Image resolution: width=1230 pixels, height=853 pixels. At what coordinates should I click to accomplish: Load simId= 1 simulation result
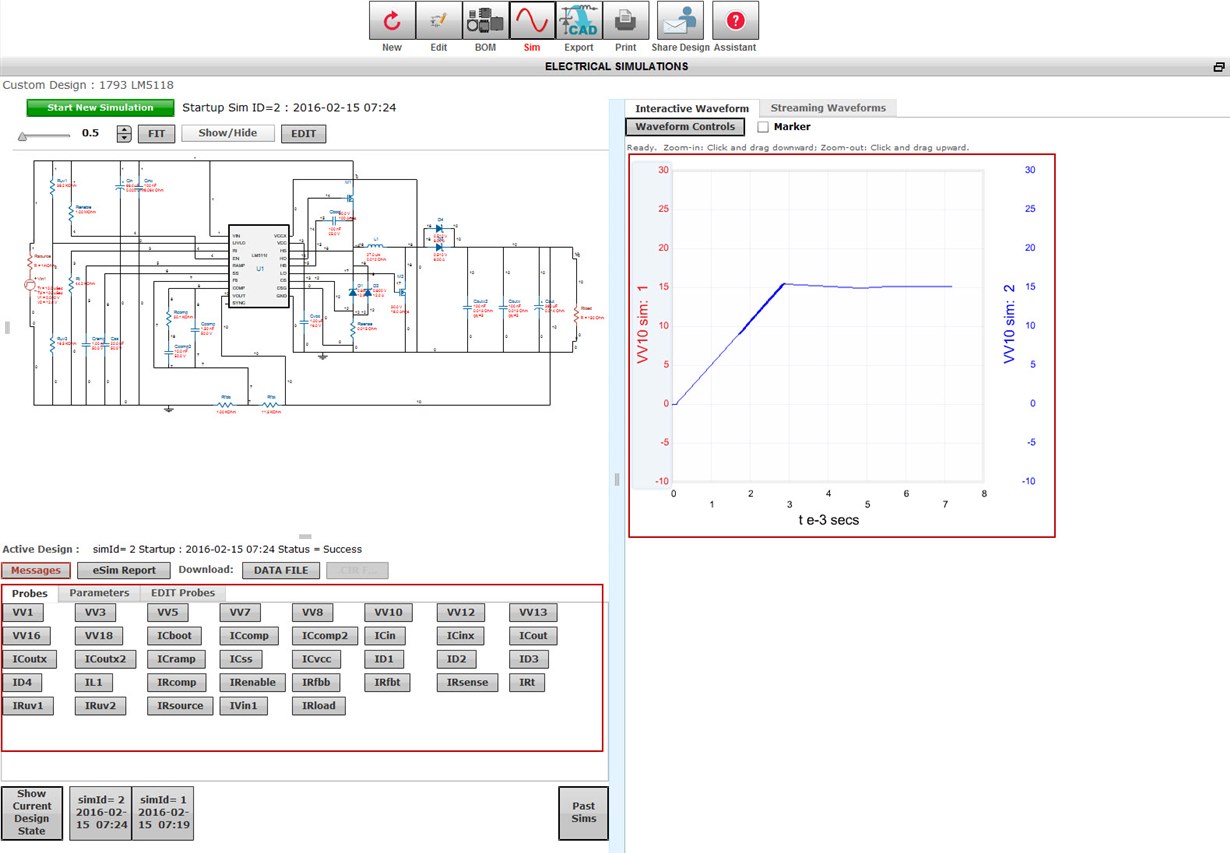click(163, 813)
